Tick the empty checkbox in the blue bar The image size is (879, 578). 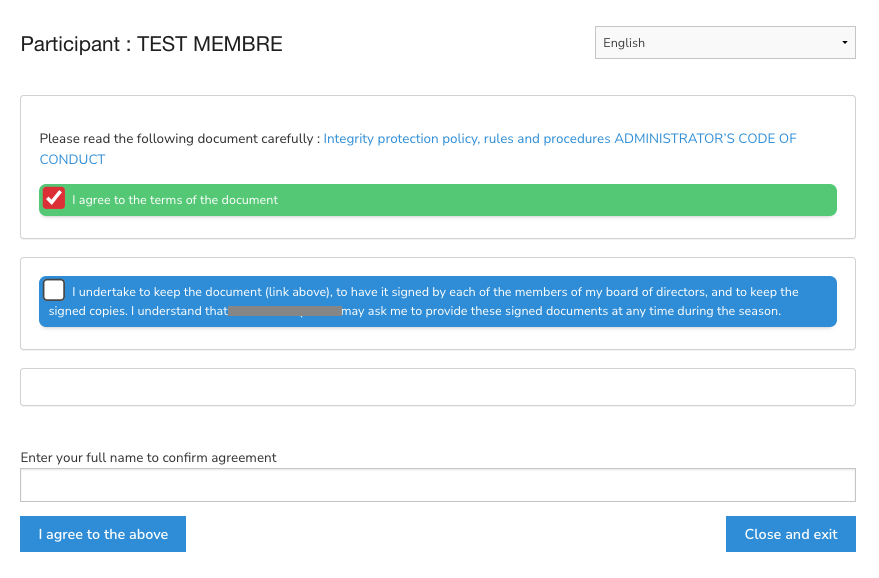pyautogui.click(x=54, y=290)
